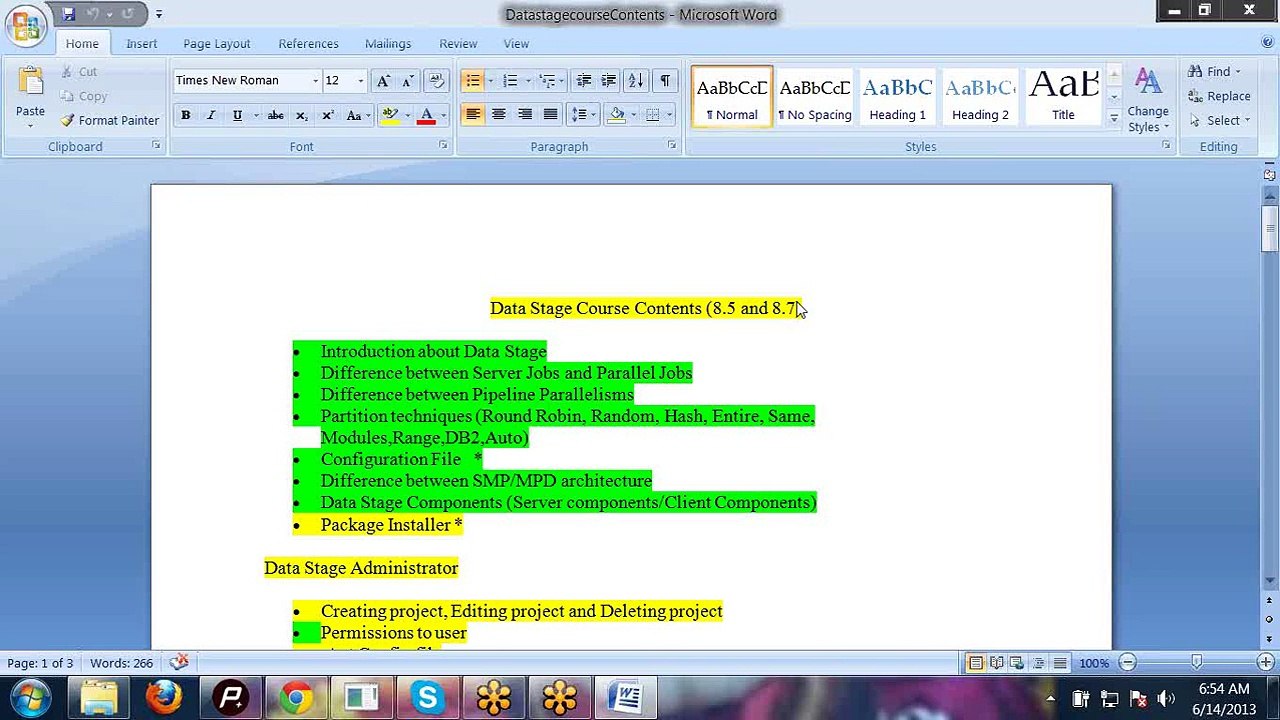Click the Words: 266 count
1280x720 pixels.
[x=121, y=663]
